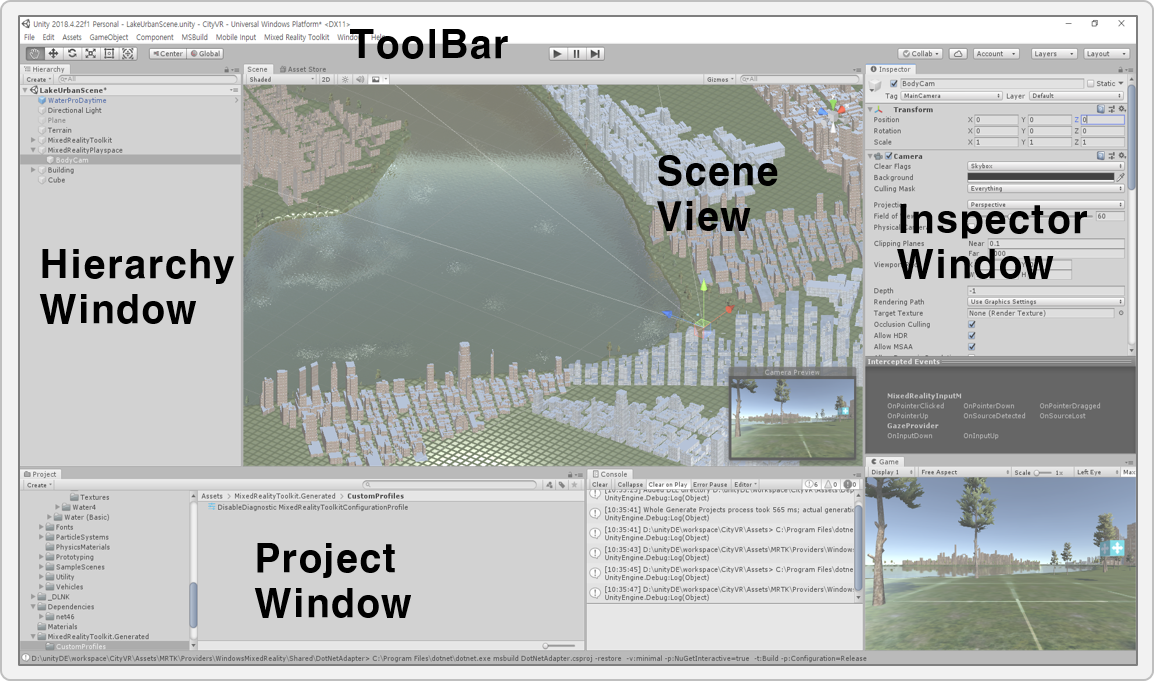The image size is (1154, 681).
Task: Open the Clear Flags Skybox dropdown
Action: [x=1046, y=166]
